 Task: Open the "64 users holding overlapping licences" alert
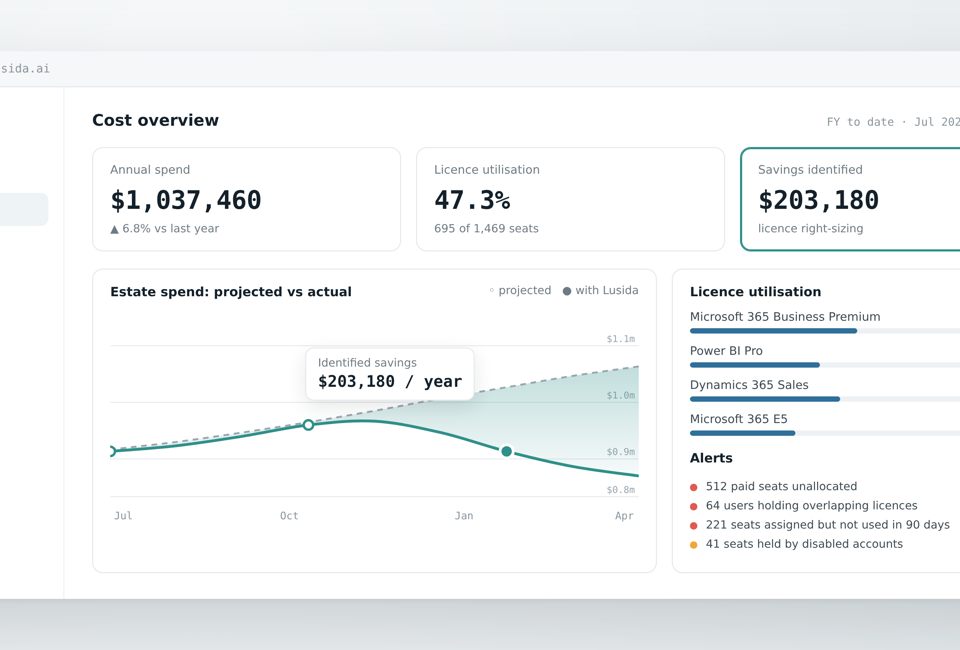(x=804, y=506)
